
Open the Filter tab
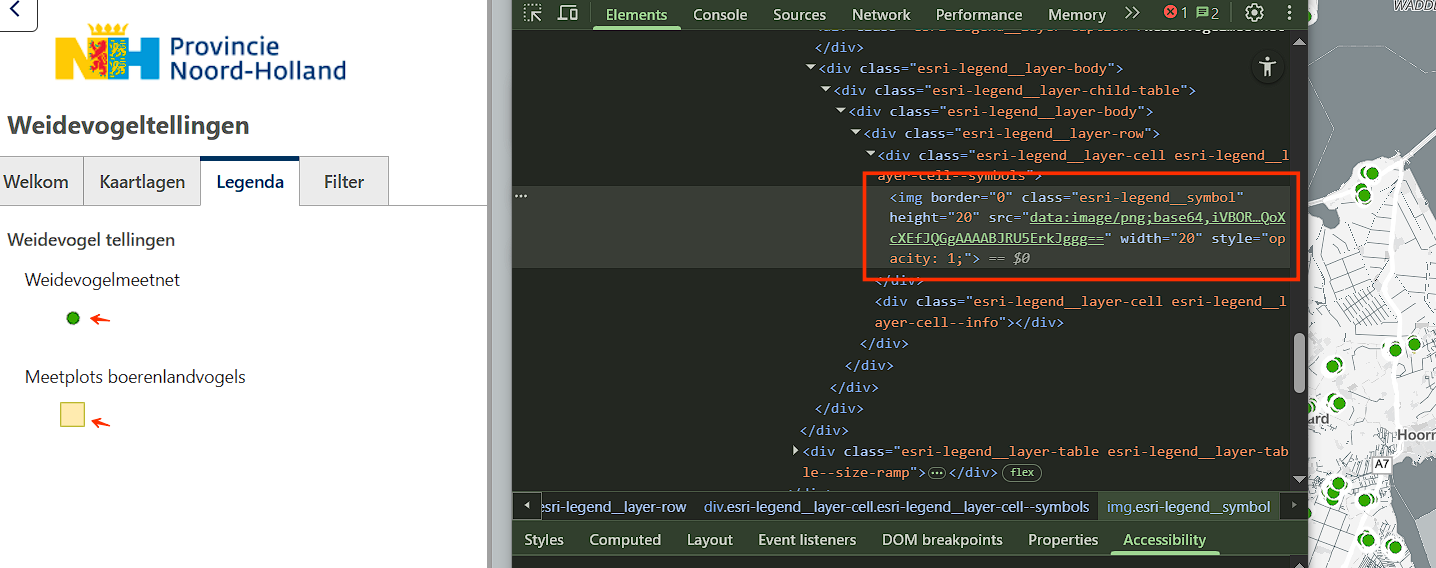click(343, 182)
